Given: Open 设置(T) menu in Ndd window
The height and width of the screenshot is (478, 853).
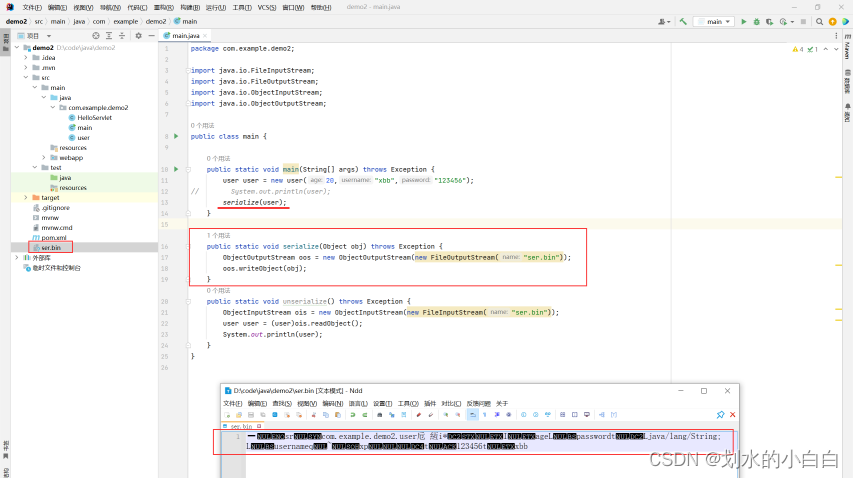Looking at the screenshot, I should [382, 403].
